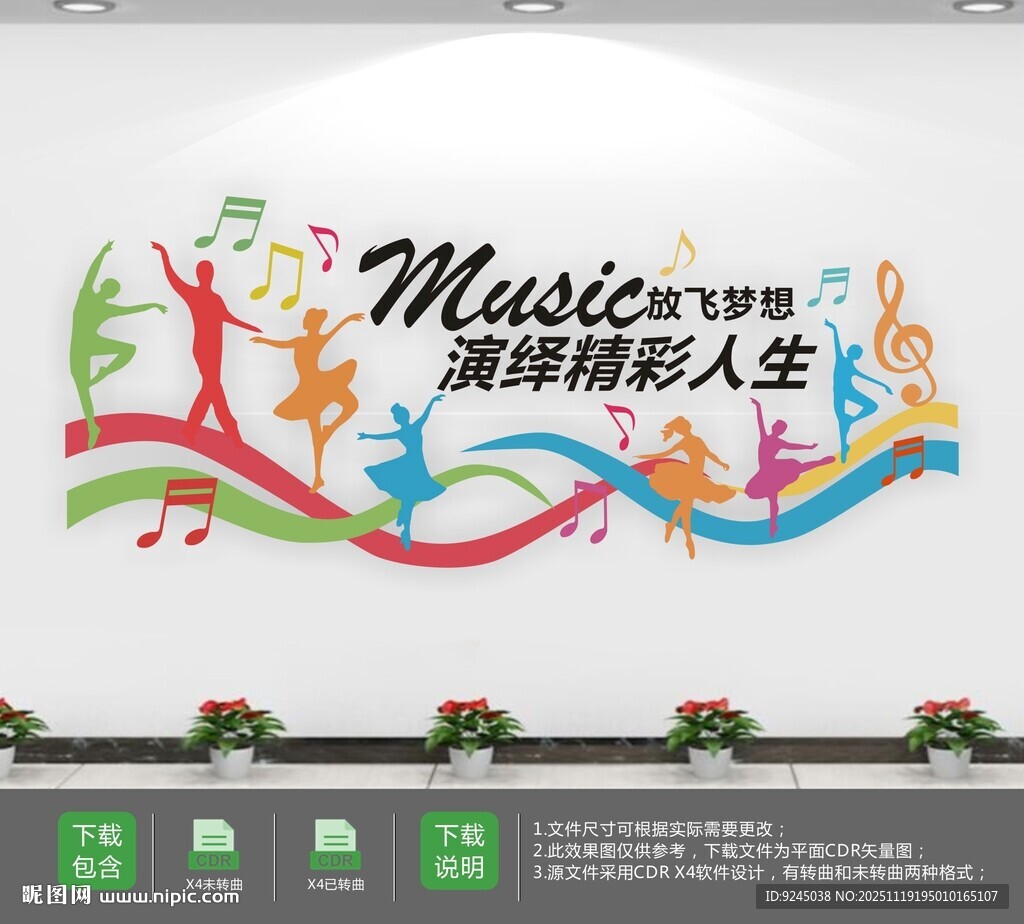The width and height of the screenshot is (1024, 924).
Task: Click the 放飞梦想 text
Action: tap(720, 302)
